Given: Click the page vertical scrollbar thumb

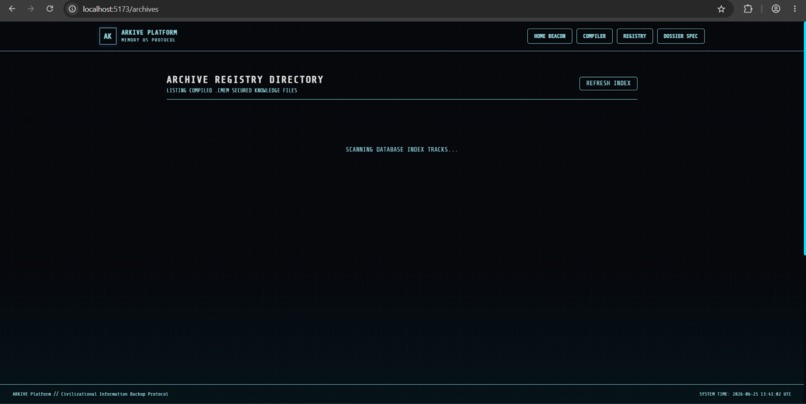Looking at the screenshot, I should [x=804, y=138].
